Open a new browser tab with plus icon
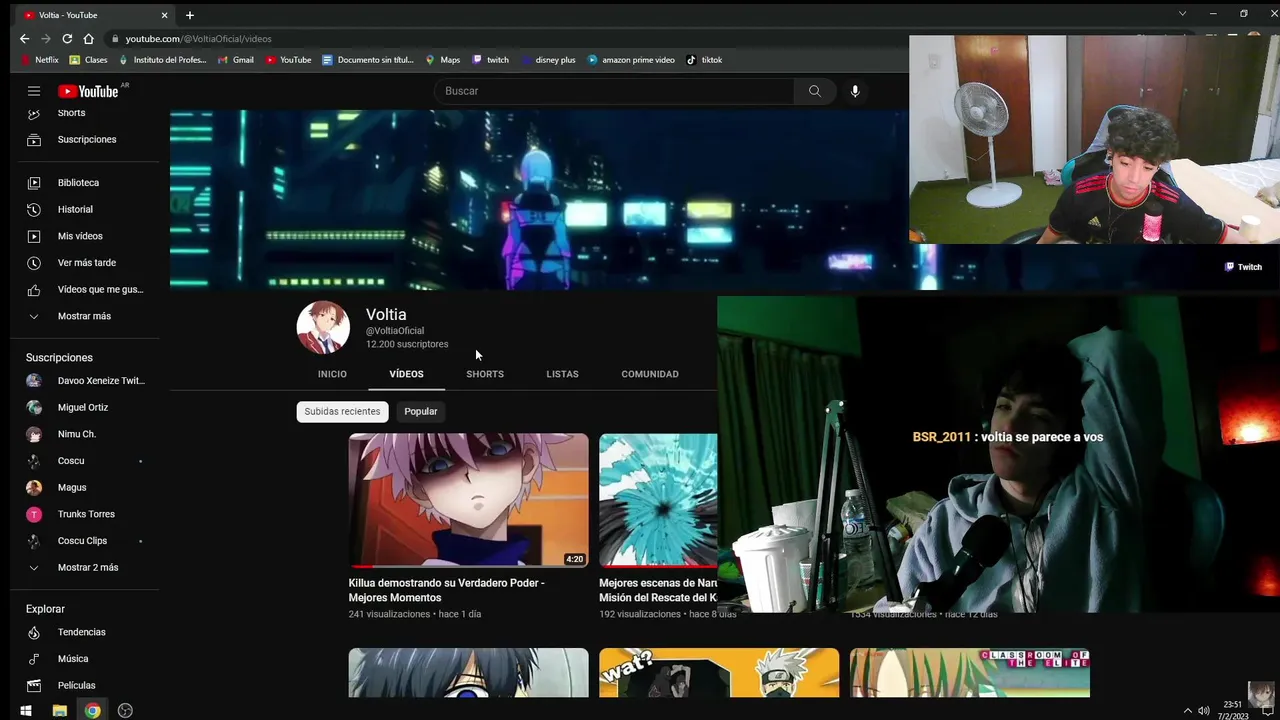1280x720 pixels. click(x=189, y=15)
